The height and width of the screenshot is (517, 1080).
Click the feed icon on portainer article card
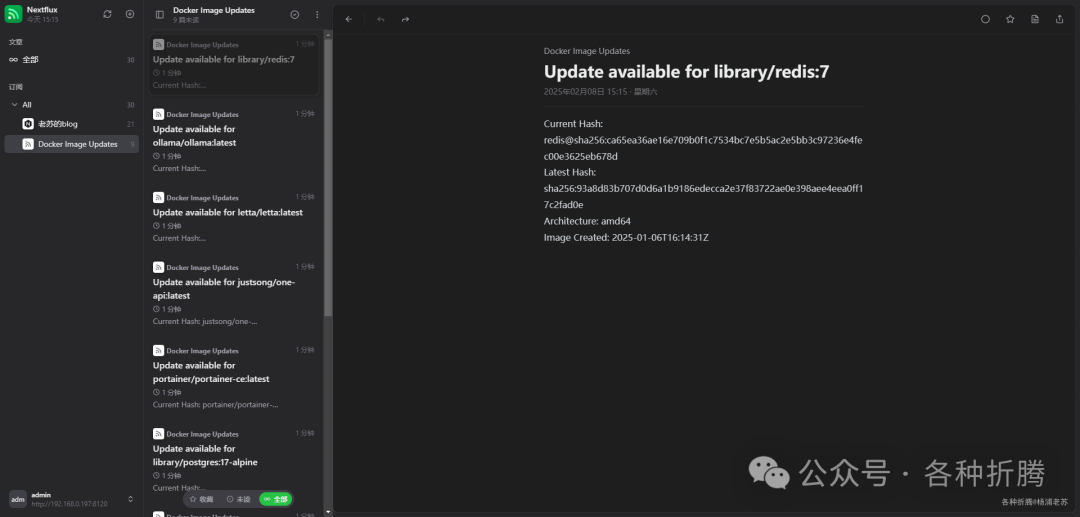coord(158,350)
